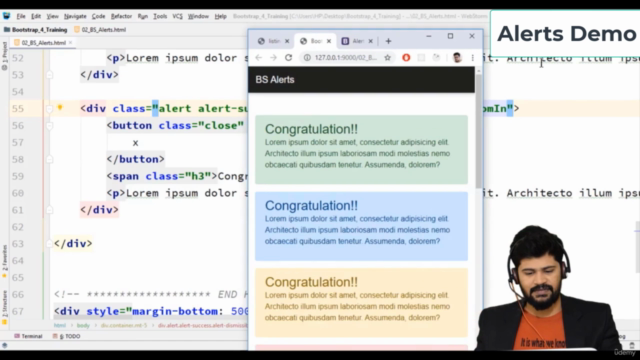Select 02_BS_Alerts.html in navigation bar
The image size is (640, 360).
100,30
